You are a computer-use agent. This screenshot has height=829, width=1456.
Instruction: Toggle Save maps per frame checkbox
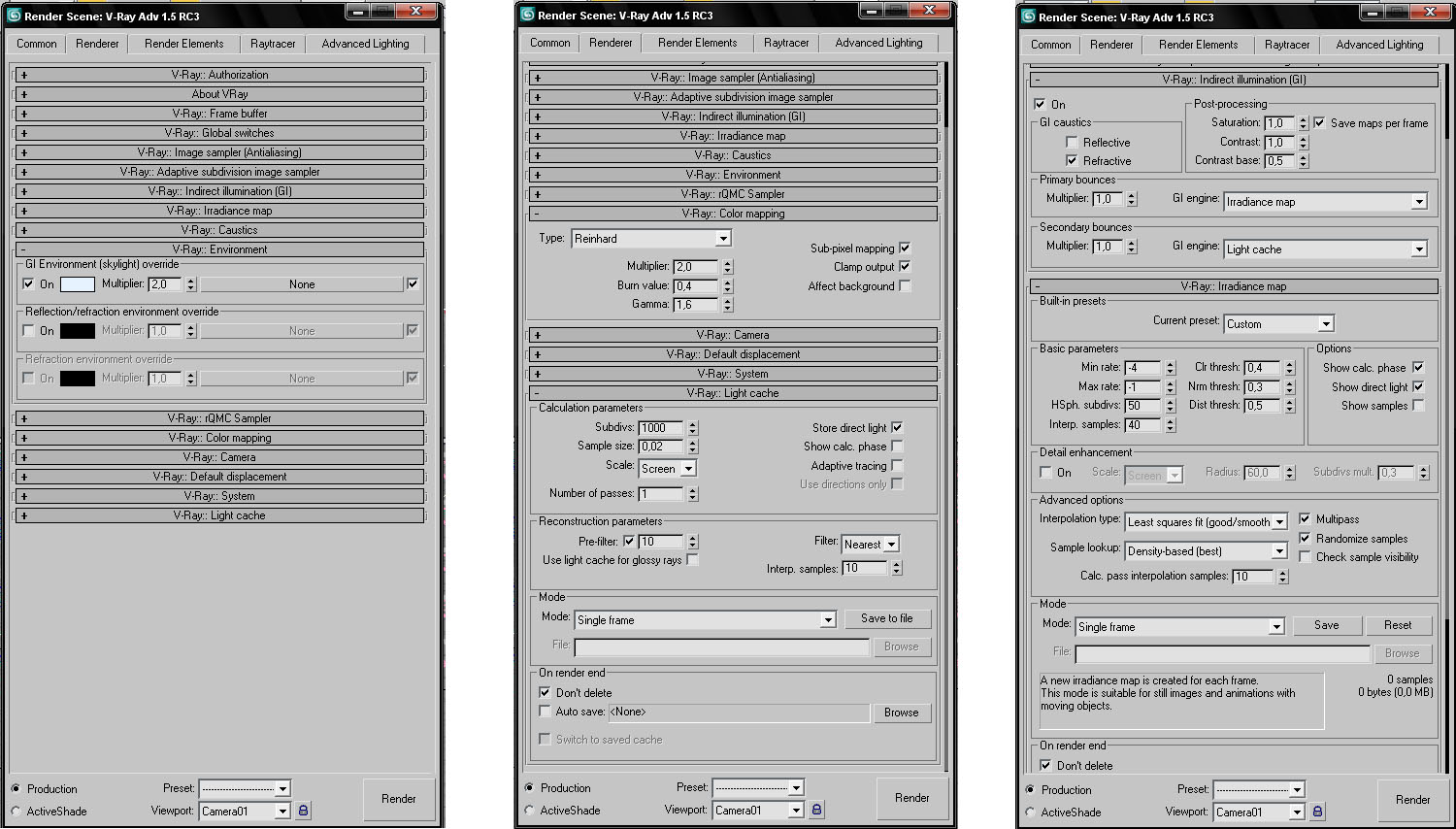tap(1319, 123)
